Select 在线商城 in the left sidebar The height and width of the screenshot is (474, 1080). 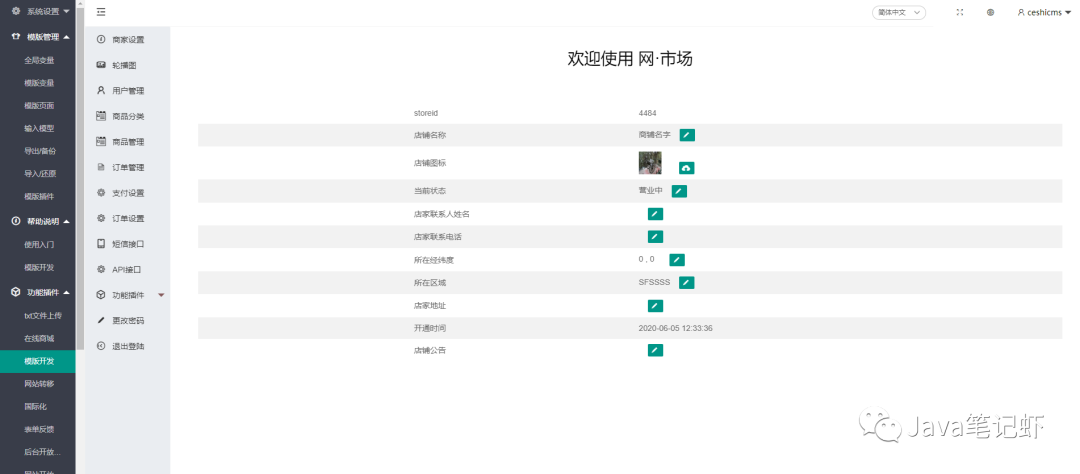point(38,338)
